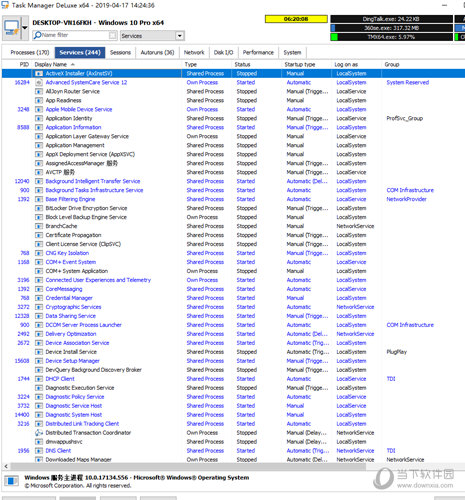Click the BitLocker Drive Encryption Service icon
465x500 pixels.
[39, 208]
